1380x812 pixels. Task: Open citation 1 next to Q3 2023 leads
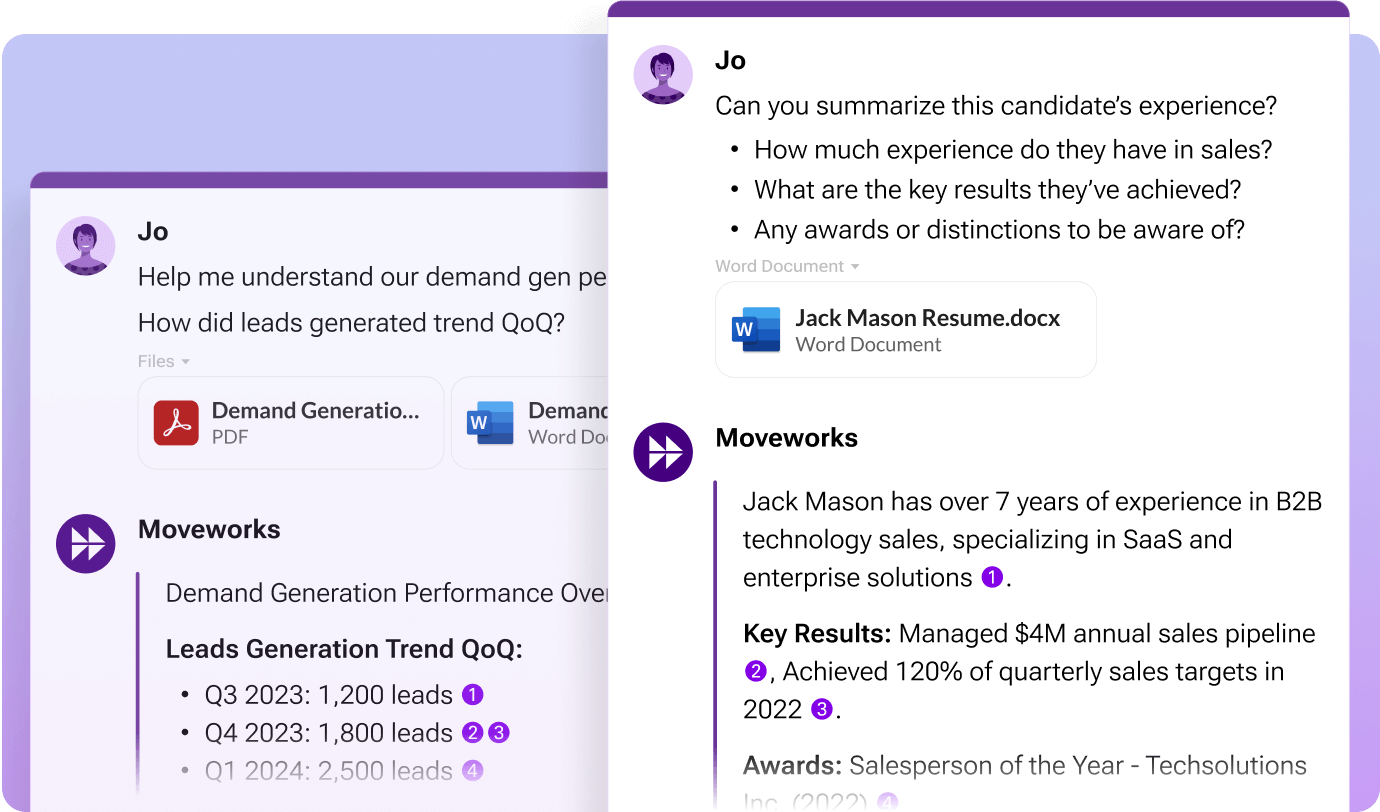pyautogui.click(x=473, y=695)
